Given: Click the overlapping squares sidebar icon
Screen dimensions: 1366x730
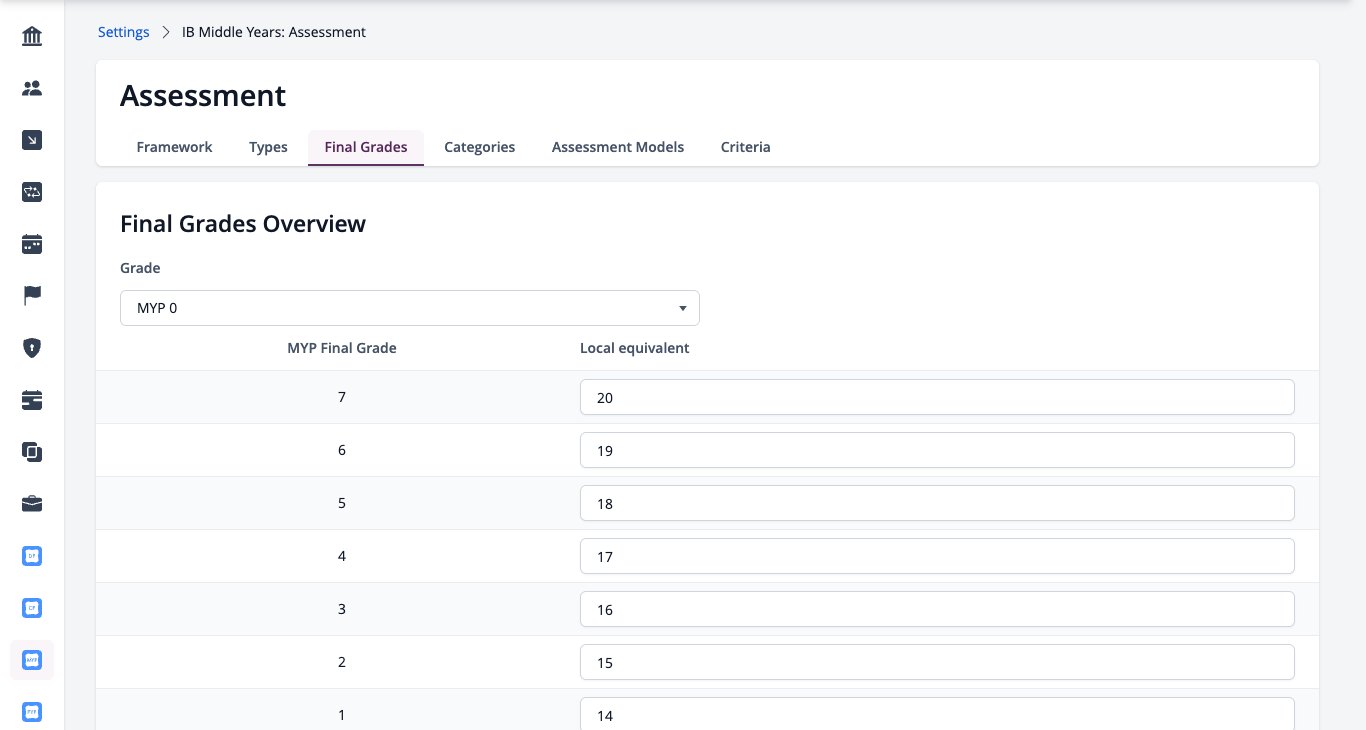Looking at the screenshot, I should pos(32,452).
